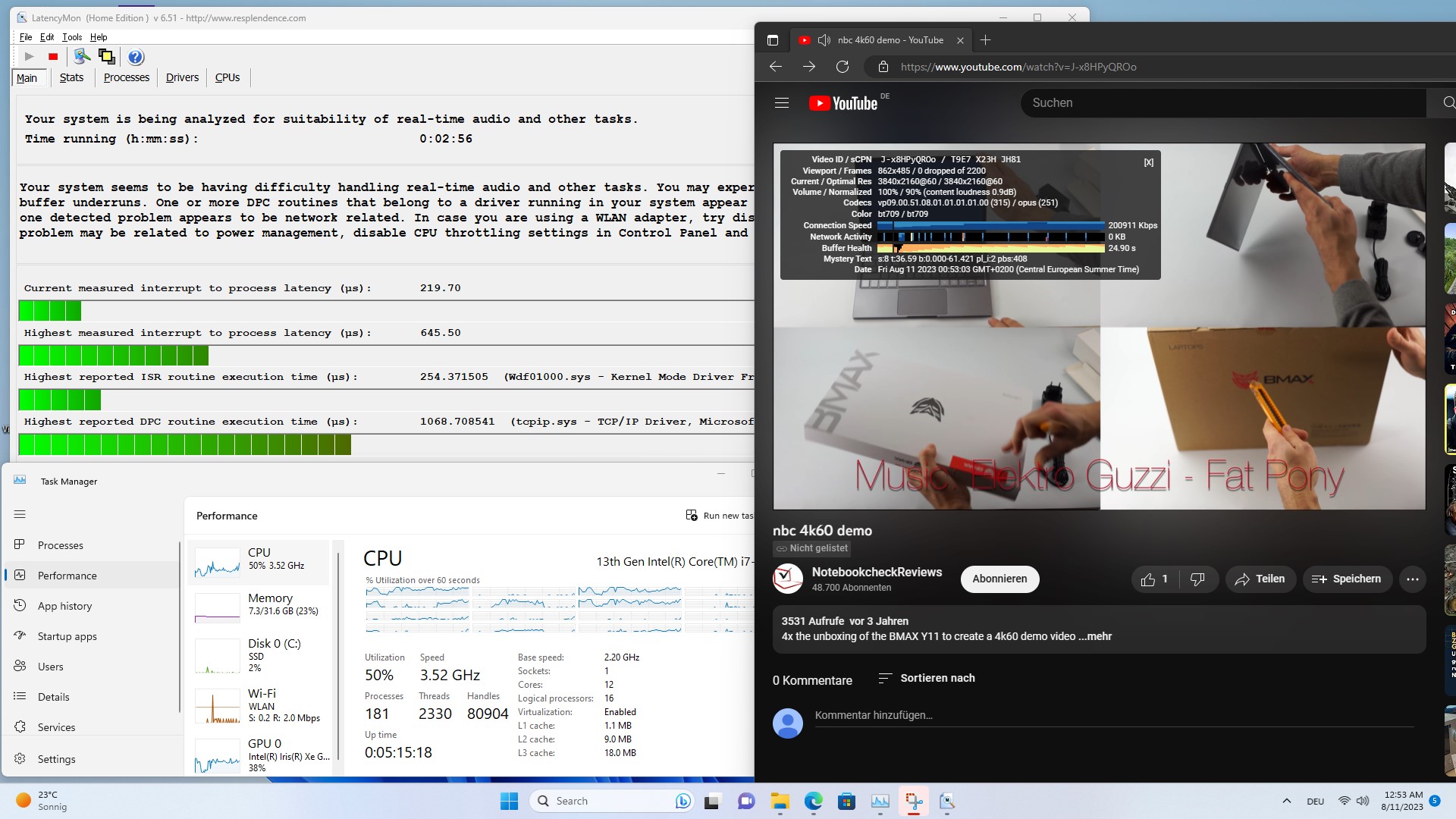This screenshot has height=819, width=1456.
Task: Open App history in Task Manager
Action: [93, 607]
